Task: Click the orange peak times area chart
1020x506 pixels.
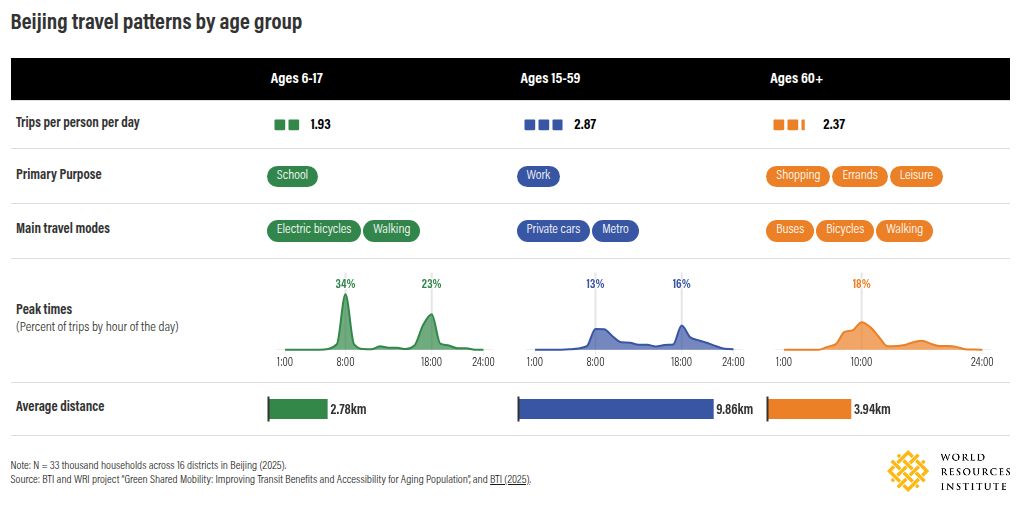Action: pos(883,336)
